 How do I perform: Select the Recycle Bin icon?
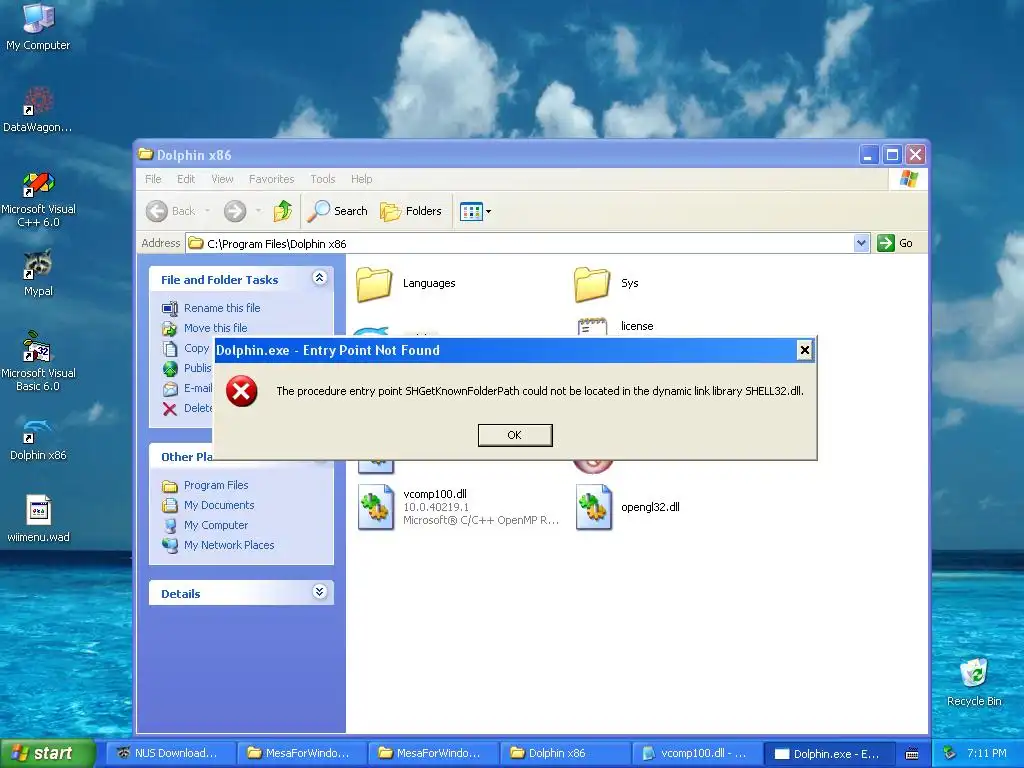tap(974, 682)
